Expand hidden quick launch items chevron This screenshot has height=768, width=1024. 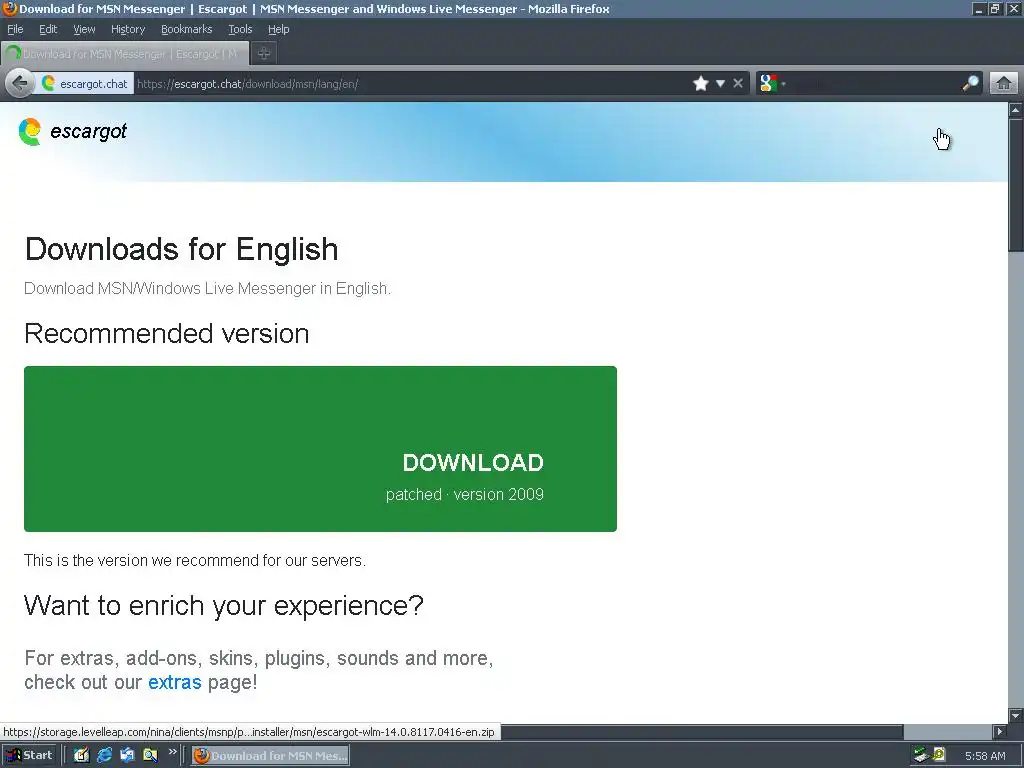[x=172, y=753]
